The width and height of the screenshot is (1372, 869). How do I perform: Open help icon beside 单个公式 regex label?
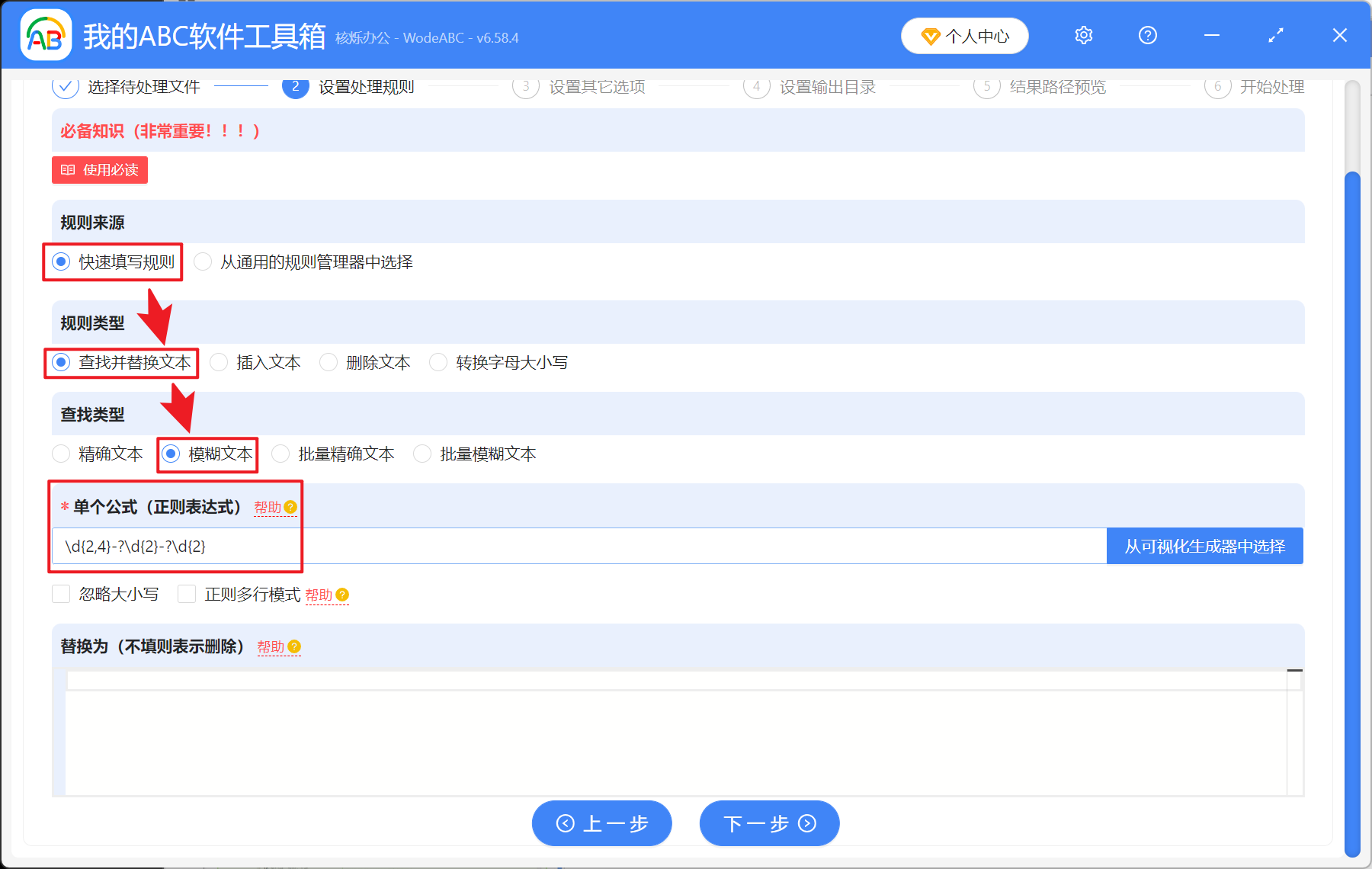tap(290, 505)
